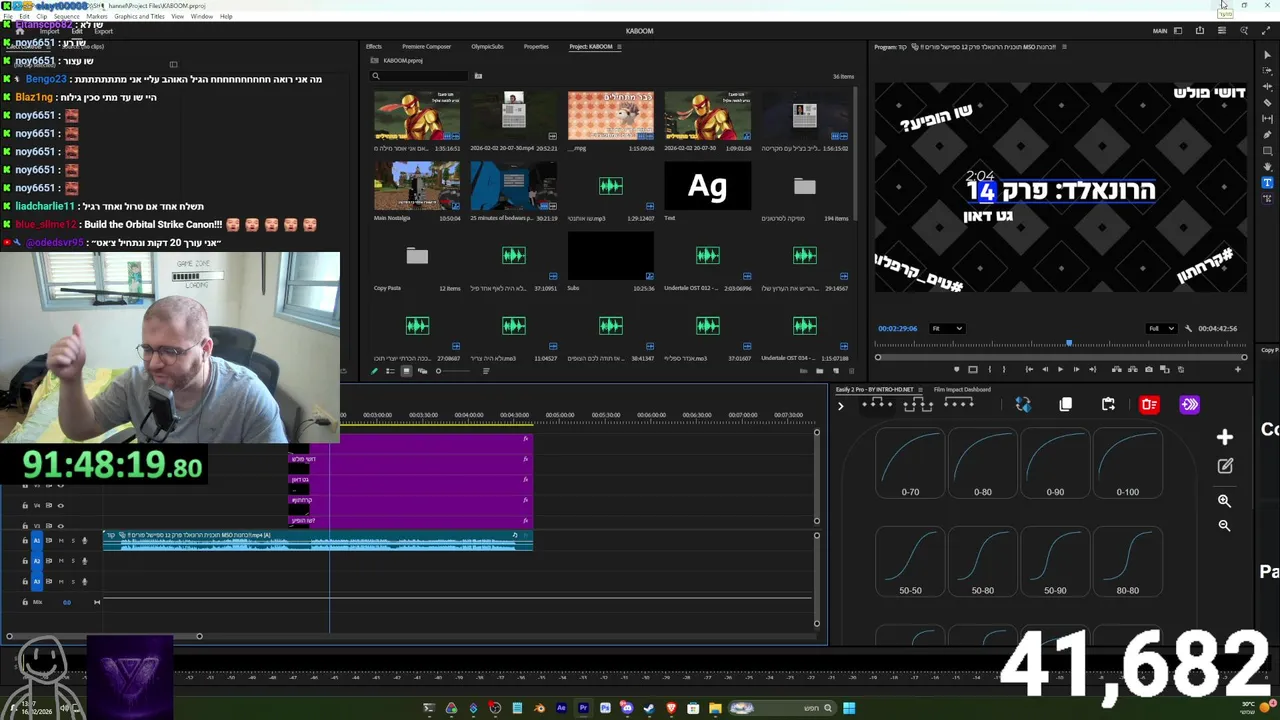Select the Ag Text item thumbnail
The width and height of the screenshot is (1280, 720).
(707, 185)
